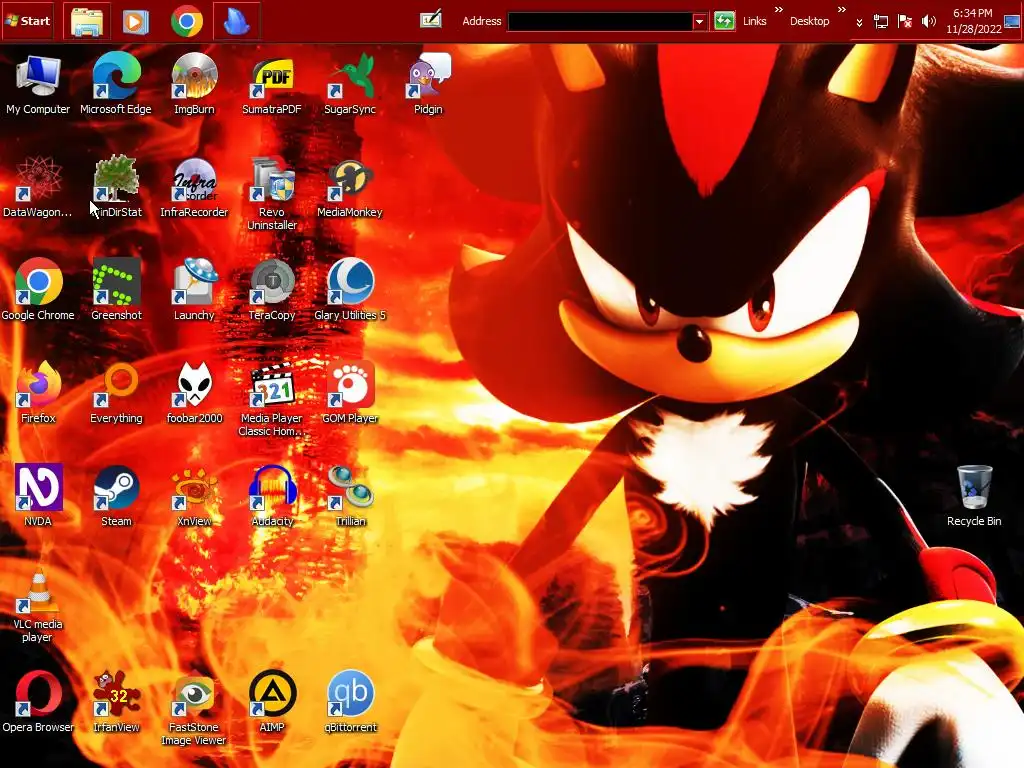Select the SugarSync hummingbird icon
Screen dimensions: 1024x768
coord(350,84)
